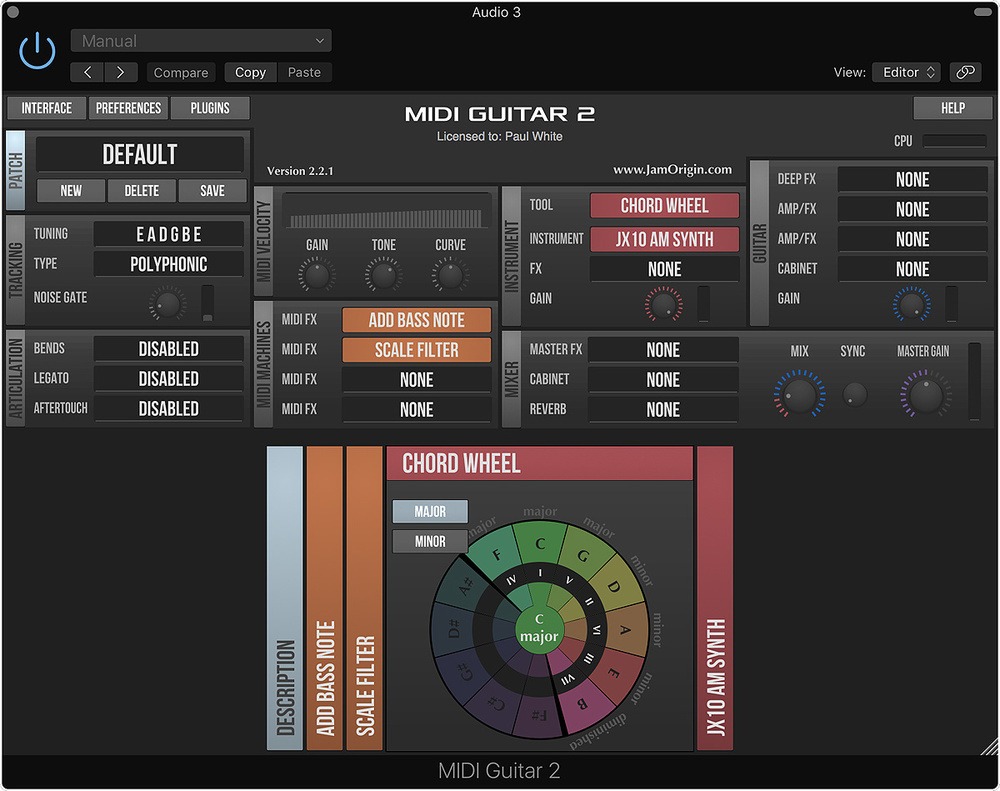Image resolution: width=1000 pixels, height=791 pixels.
Task: Select the A segment on chord wheel
Action: point(625,630)
